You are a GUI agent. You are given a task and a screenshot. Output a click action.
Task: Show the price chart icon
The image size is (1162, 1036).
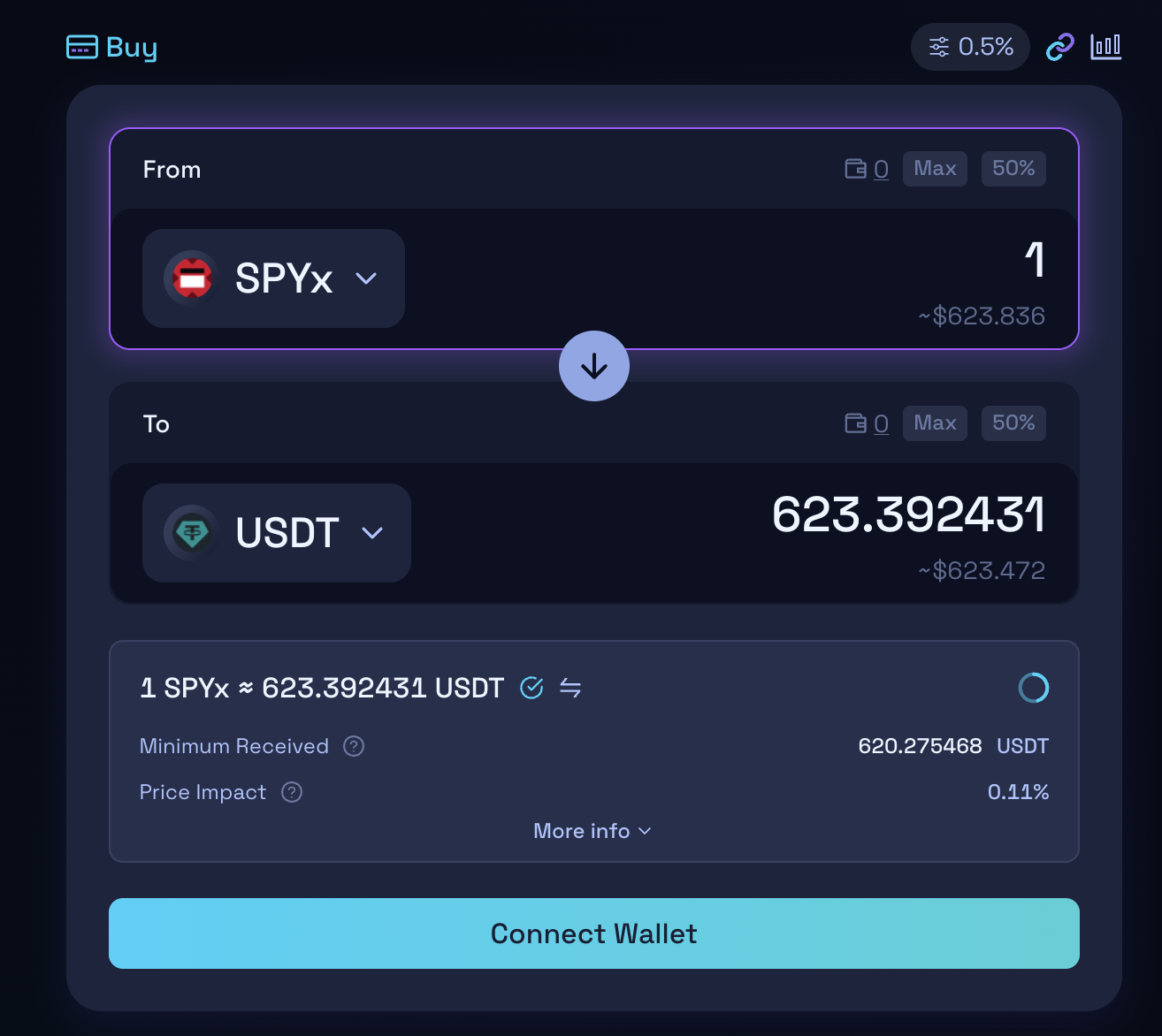[1105, 47]
